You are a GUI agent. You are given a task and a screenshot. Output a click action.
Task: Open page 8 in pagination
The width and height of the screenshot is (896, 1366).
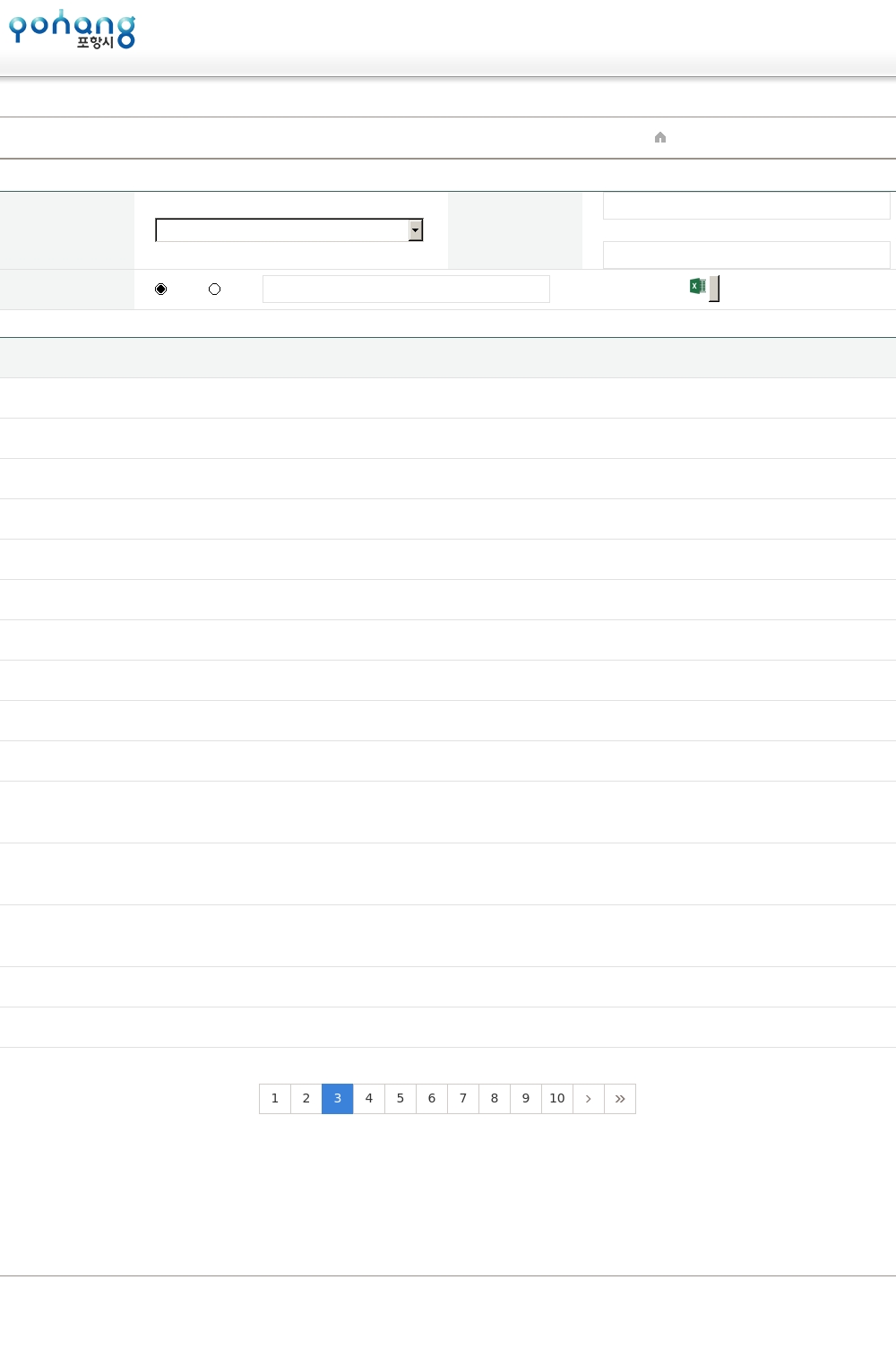point(495,1099)
